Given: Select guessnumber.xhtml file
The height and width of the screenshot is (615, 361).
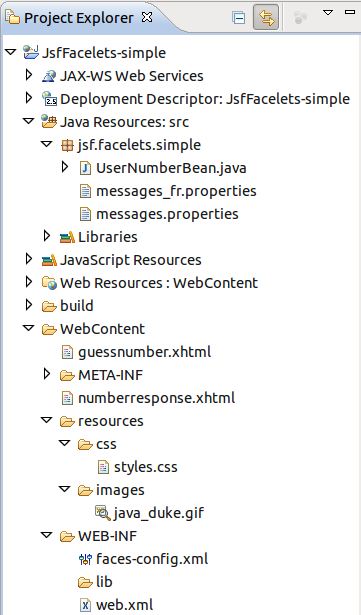Looking at the screenshot, I should click(x=136, y=352).
